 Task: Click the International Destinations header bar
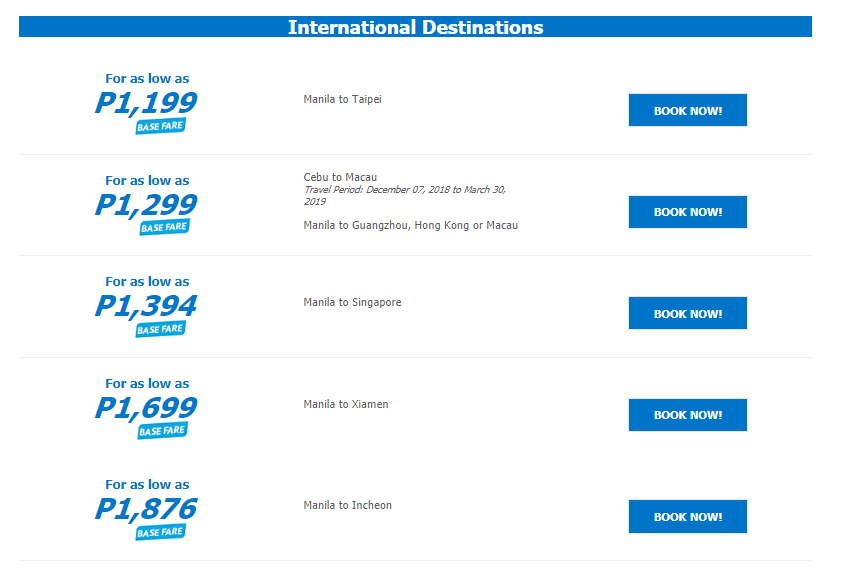pyautogui.click(x=415, y=27)
